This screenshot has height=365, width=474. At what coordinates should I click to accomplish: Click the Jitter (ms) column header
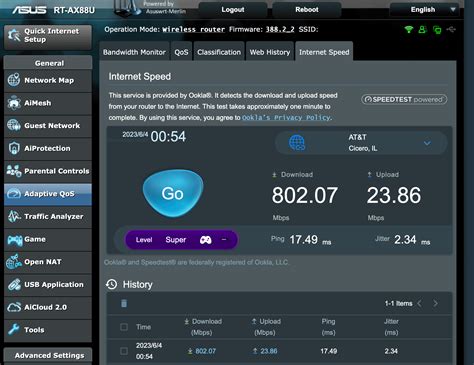[391, 327]
